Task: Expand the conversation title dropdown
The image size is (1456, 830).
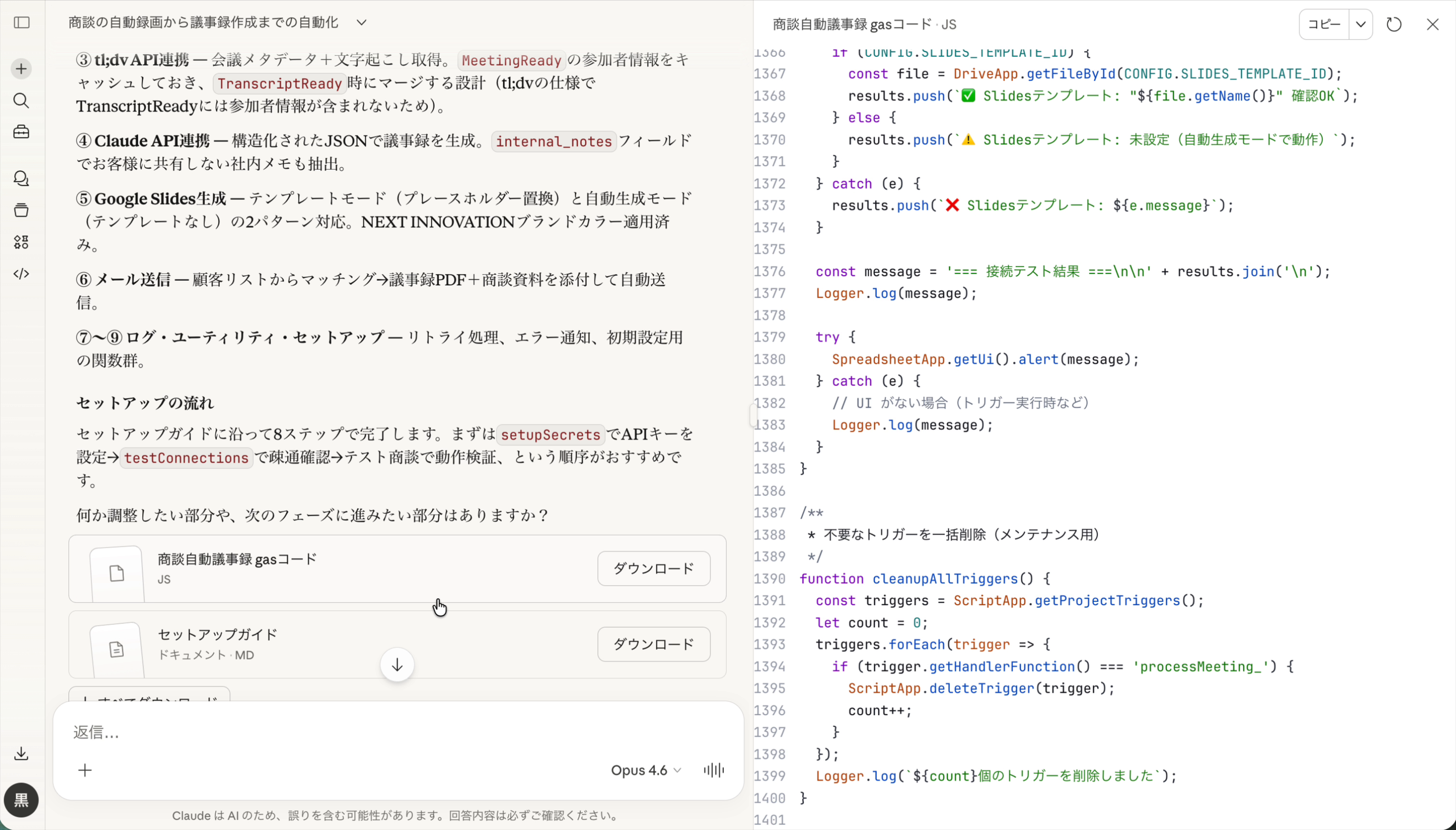Action: coord(362,22)
